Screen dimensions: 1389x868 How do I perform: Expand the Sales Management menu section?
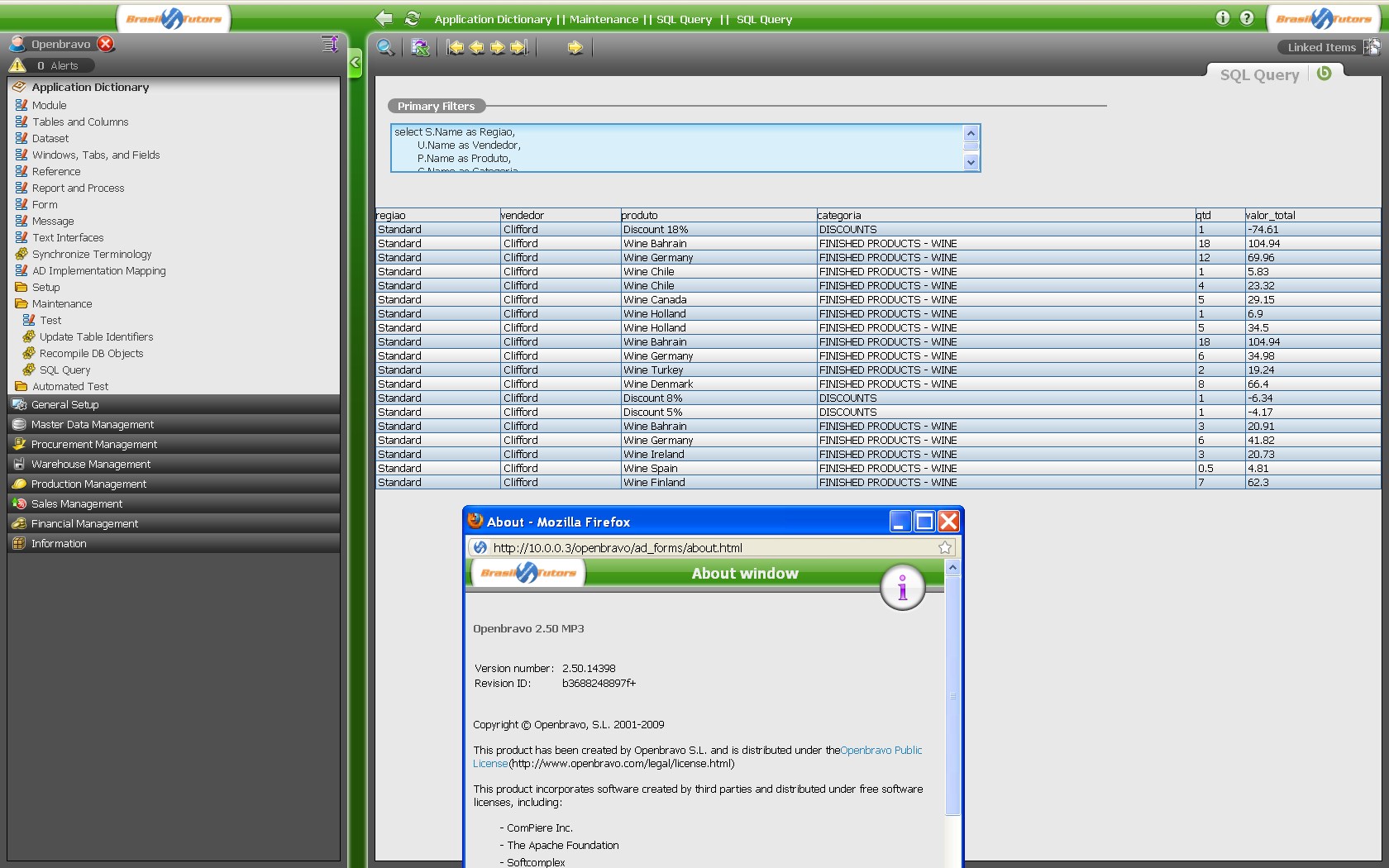(77, 504)
